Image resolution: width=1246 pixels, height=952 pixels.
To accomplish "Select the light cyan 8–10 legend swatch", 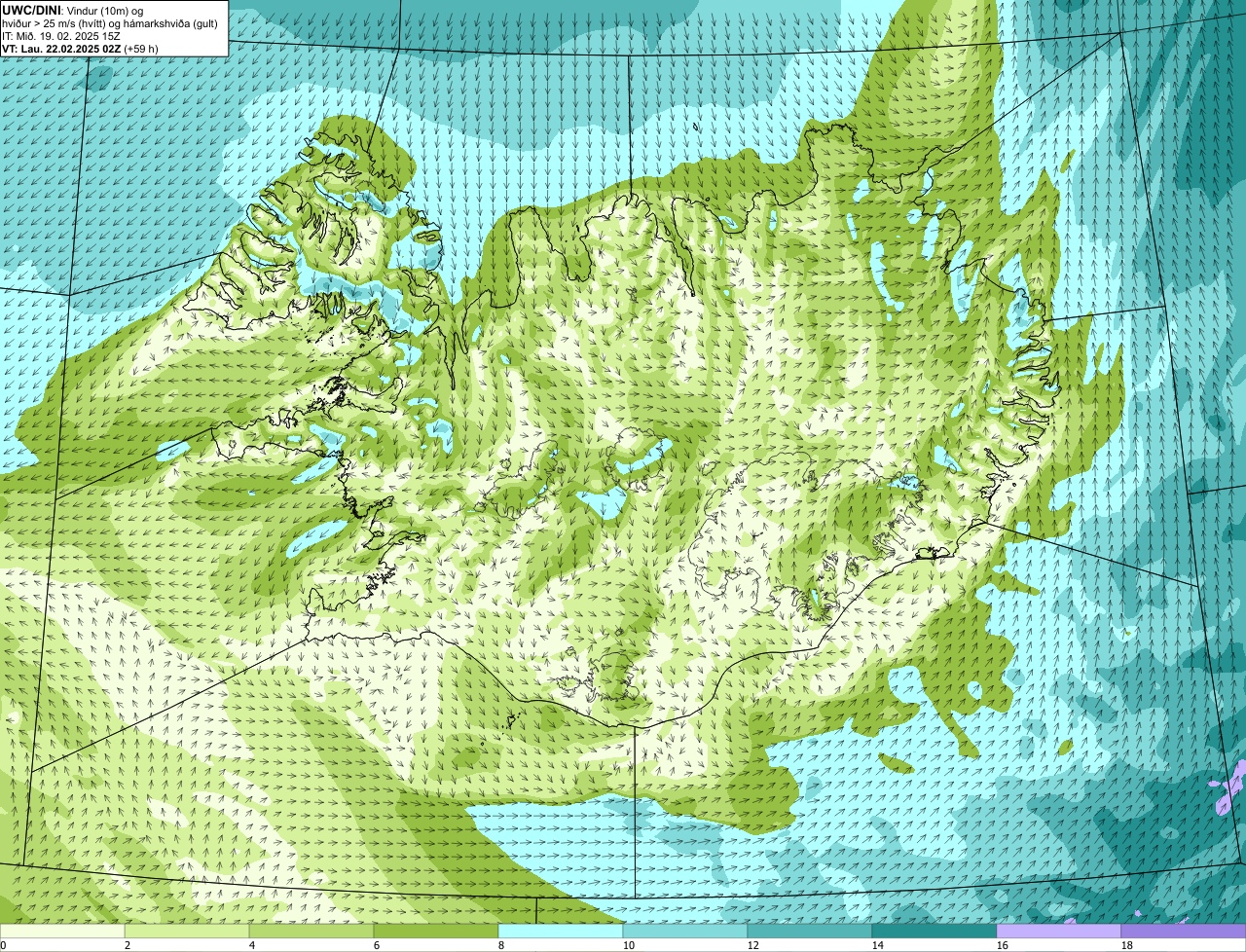I will pos(561,931).
